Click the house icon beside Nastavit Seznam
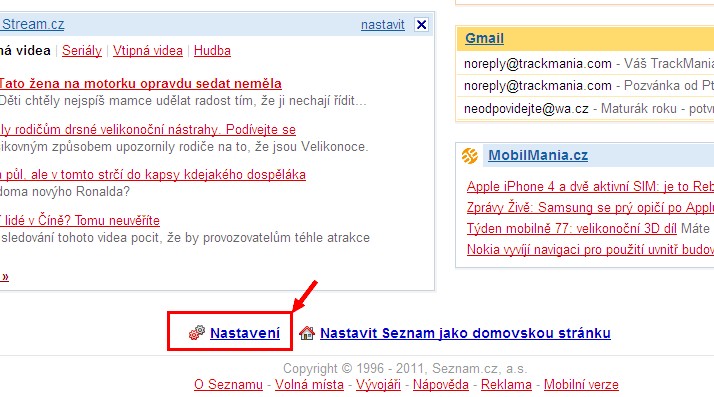The width and height of the screenshot is (714, 397). pos(307,333)
